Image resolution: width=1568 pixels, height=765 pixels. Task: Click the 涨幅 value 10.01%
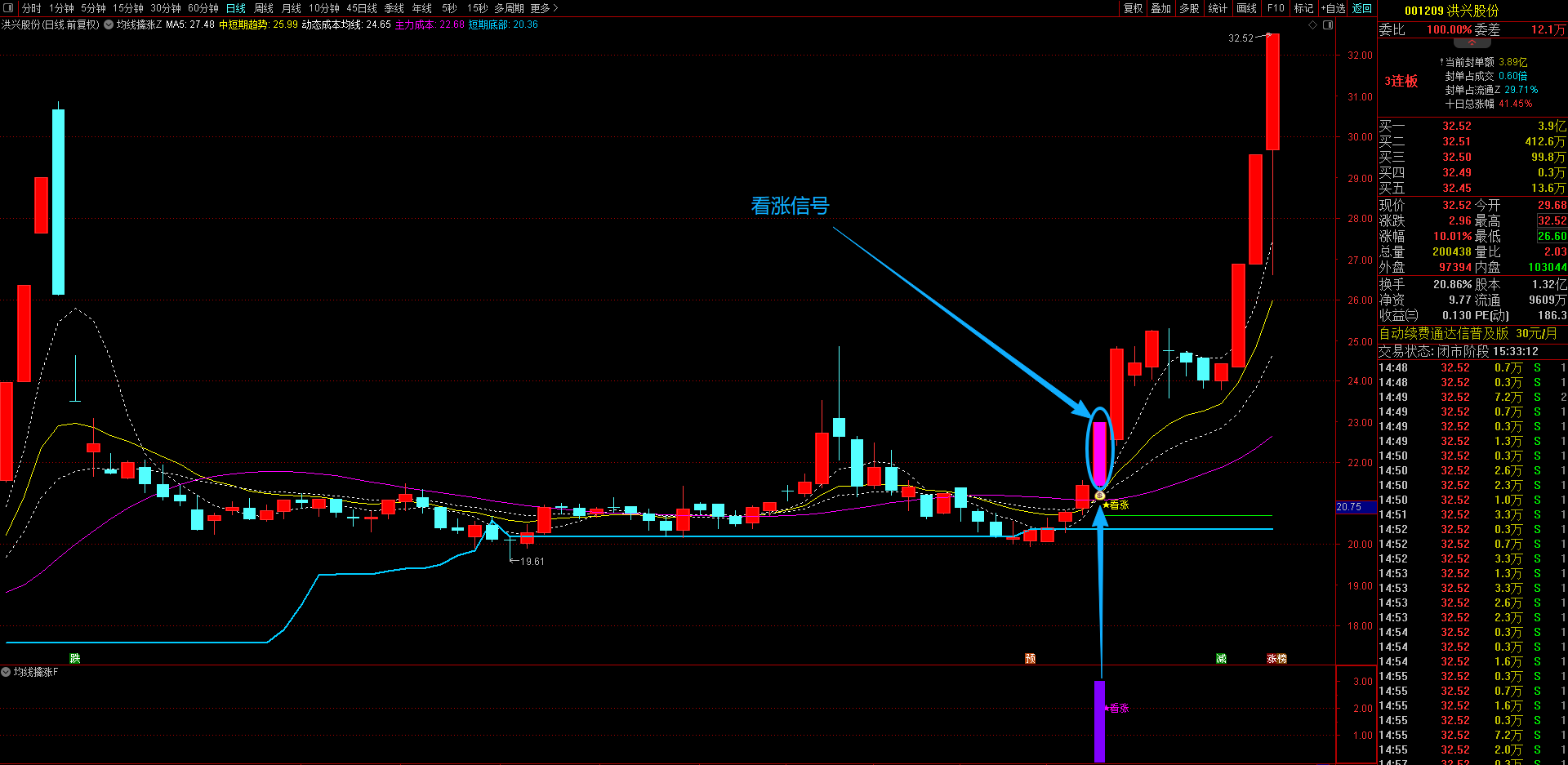pyautogui.click(x=1452, y=236)
